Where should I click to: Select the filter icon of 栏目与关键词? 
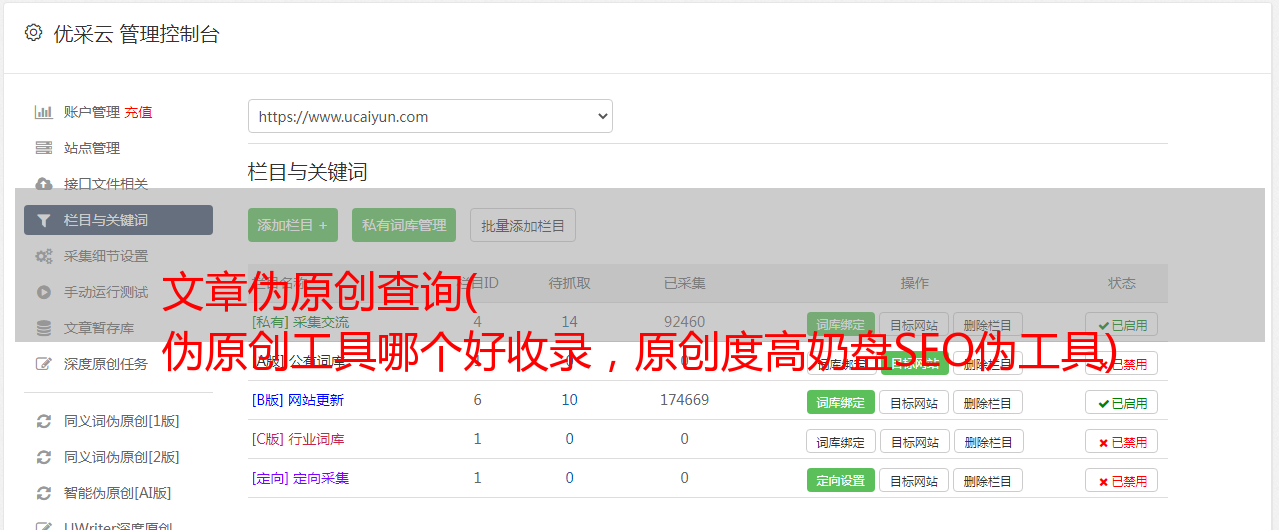click(43, 220)
